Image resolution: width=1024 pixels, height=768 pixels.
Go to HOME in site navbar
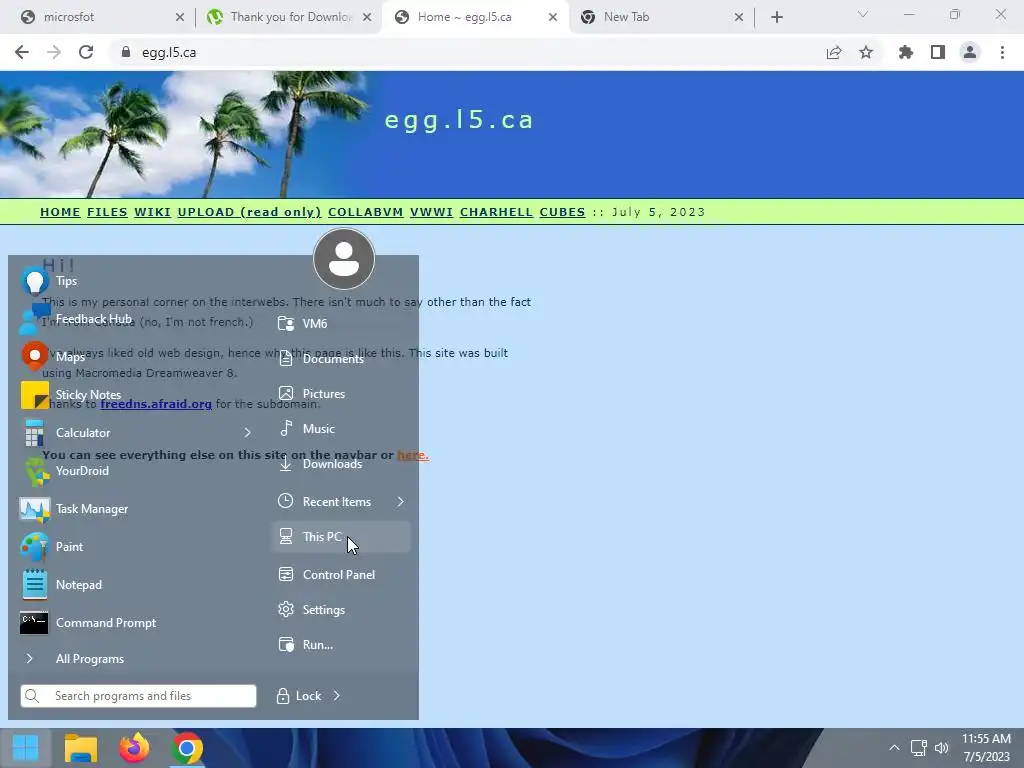click(60, 212)
